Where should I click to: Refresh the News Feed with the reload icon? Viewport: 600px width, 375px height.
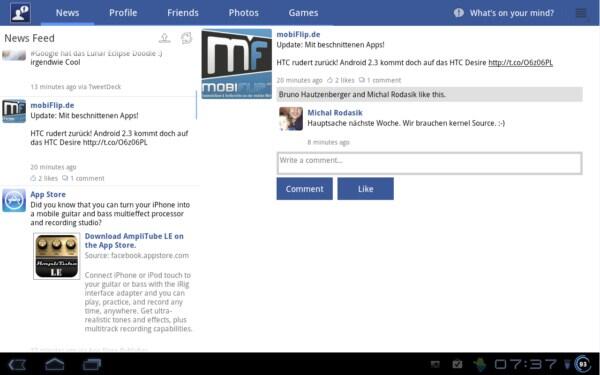point(186,38)
